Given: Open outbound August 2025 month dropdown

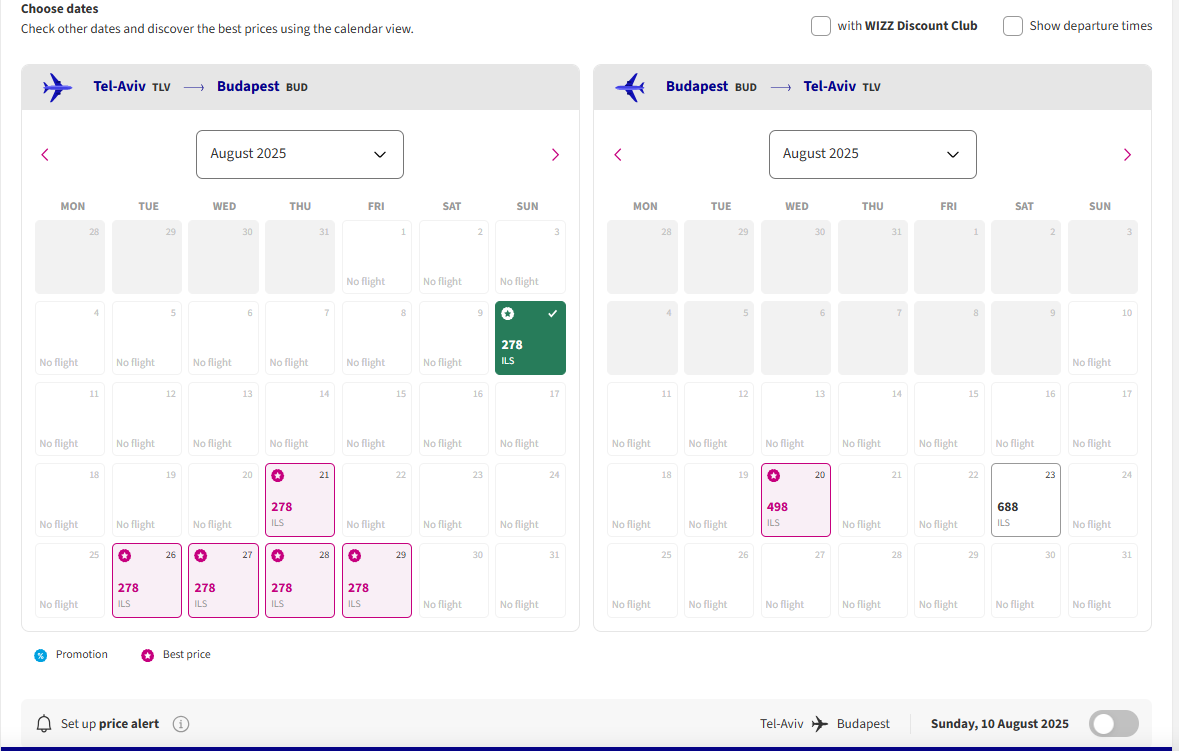Looking at the screenshot, I should (x=299, y=154).
